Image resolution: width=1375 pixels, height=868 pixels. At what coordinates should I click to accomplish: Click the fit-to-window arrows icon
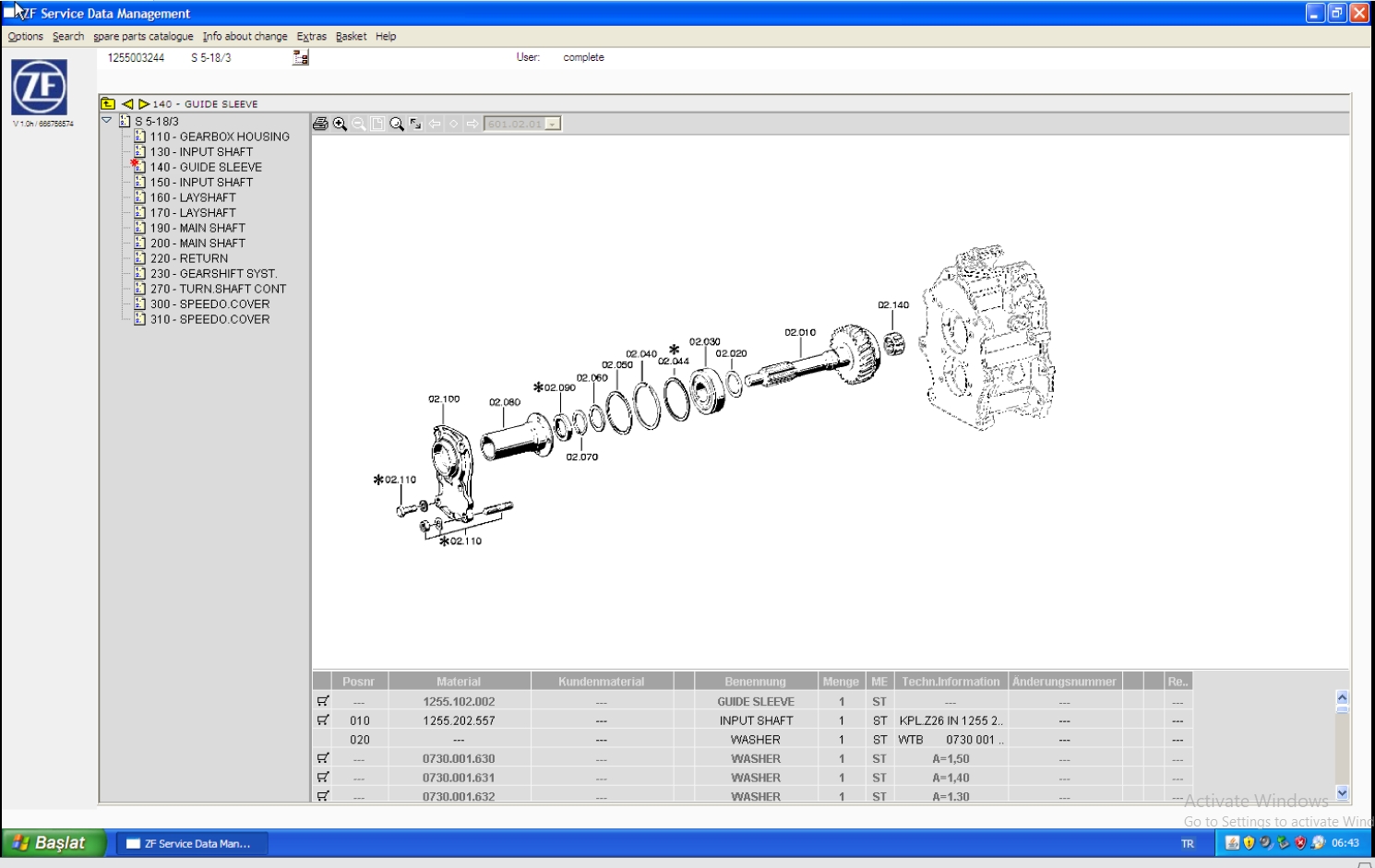click(416, 124)
